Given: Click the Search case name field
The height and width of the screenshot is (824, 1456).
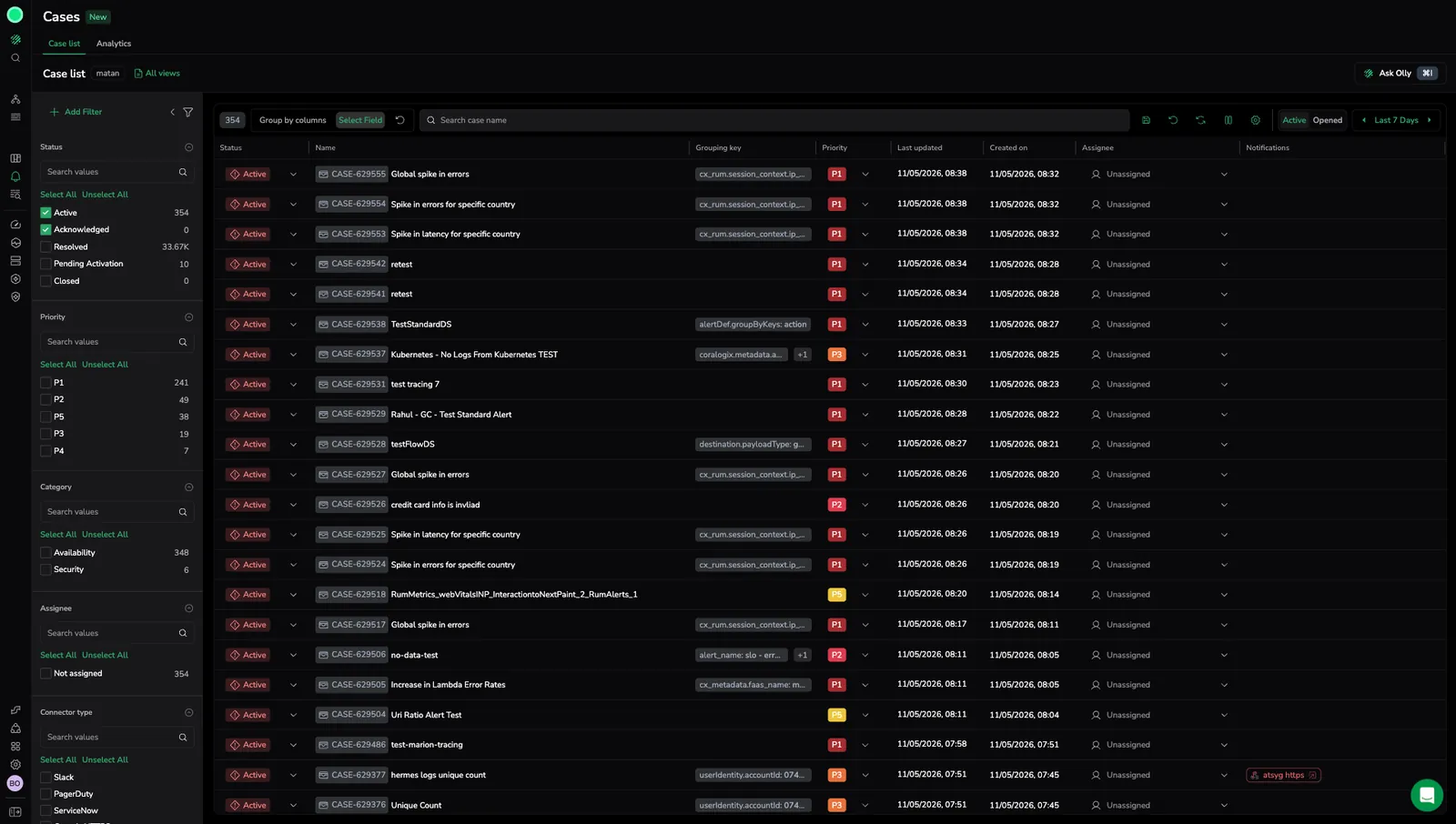Looking at the screenshot, I should [774, 120].
